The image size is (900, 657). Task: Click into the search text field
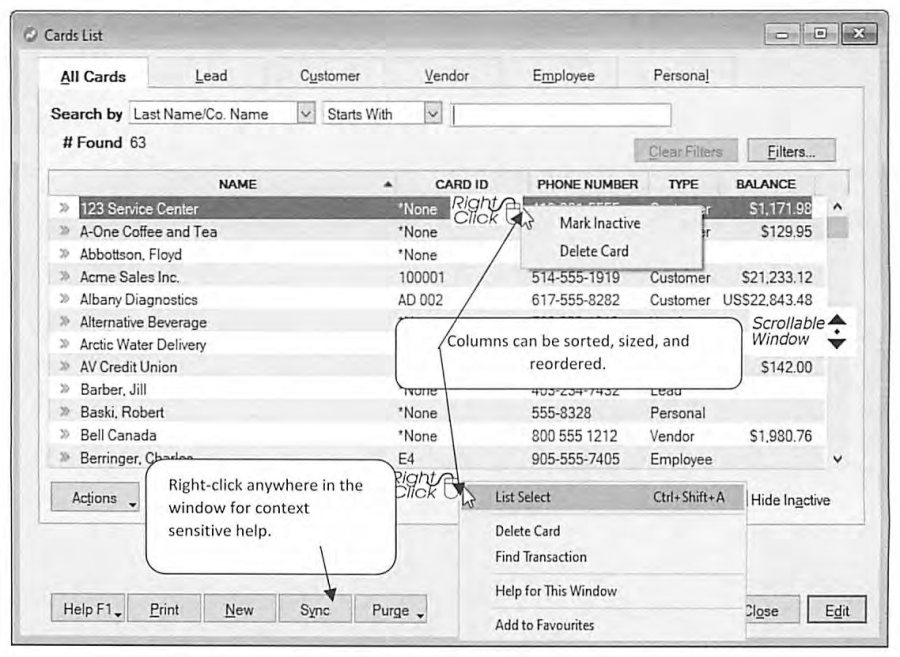click(x=561, y=114)
